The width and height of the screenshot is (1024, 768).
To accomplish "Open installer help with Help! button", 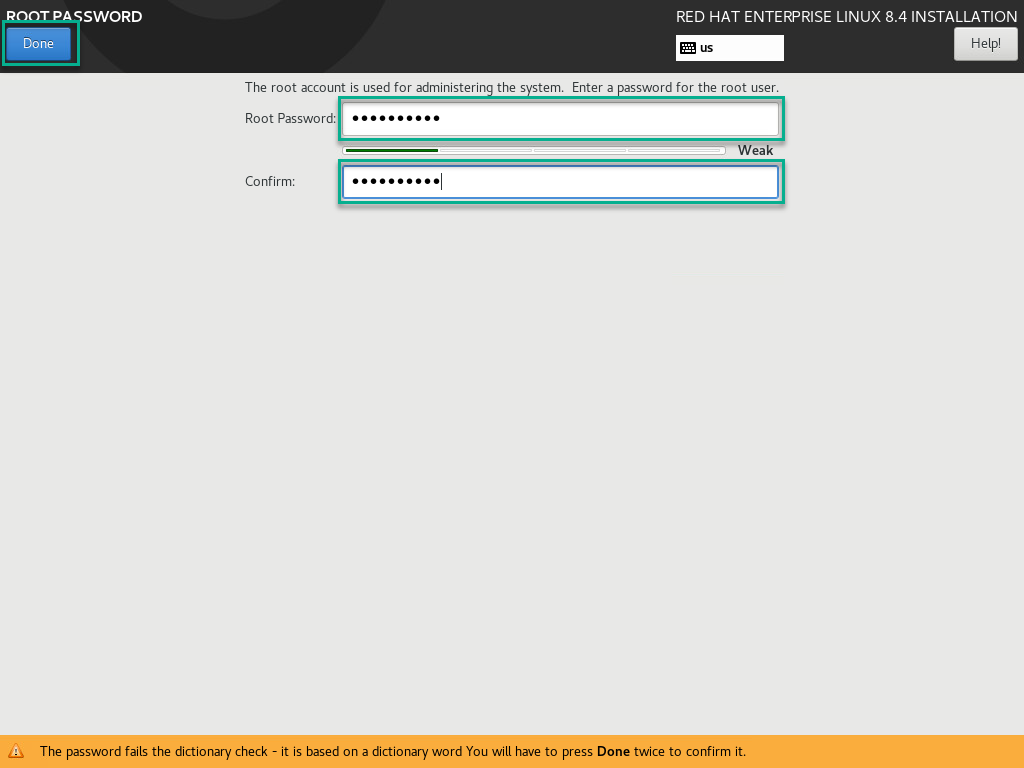I will pyautogui.click(x=985, y=44).
